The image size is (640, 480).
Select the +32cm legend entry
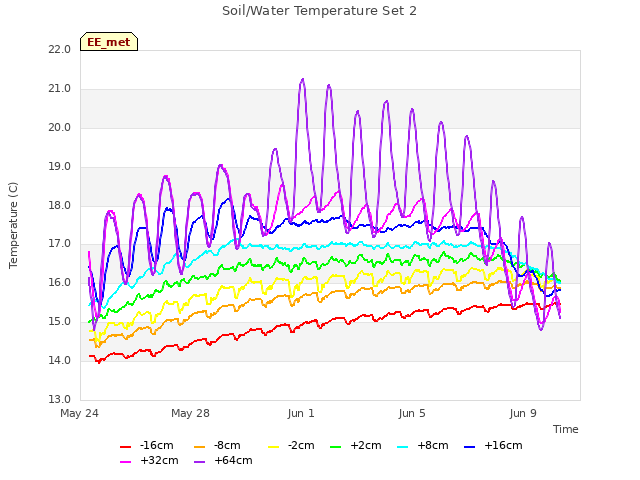click(x=149, y=460)
